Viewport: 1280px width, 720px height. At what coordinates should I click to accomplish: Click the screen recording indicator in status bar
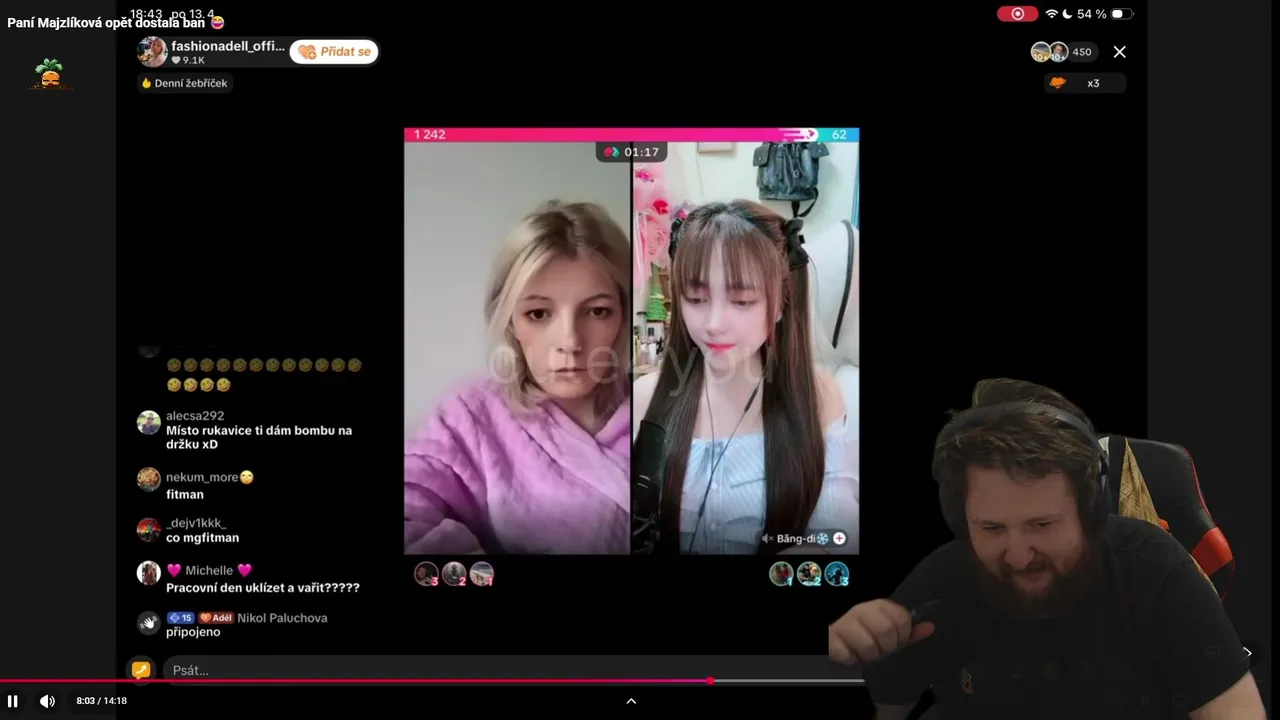(1017, 14)
